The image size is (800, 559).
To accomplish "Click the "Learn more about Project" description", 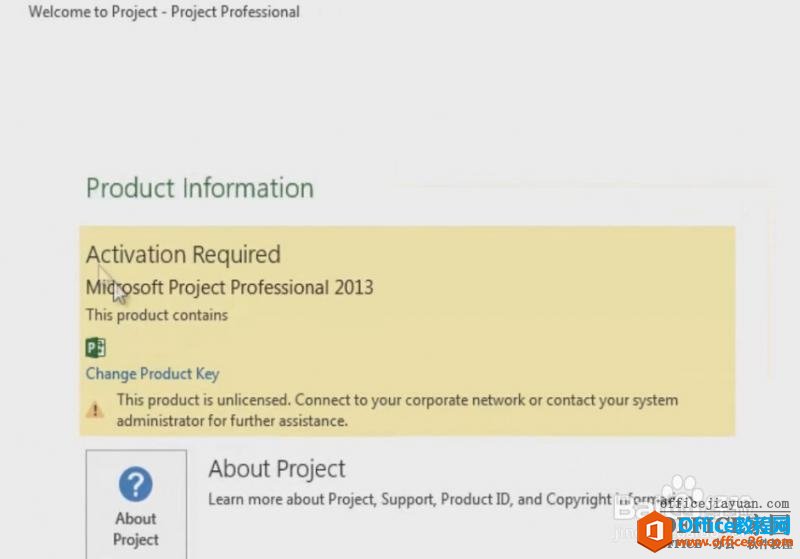I will (449, 499).
